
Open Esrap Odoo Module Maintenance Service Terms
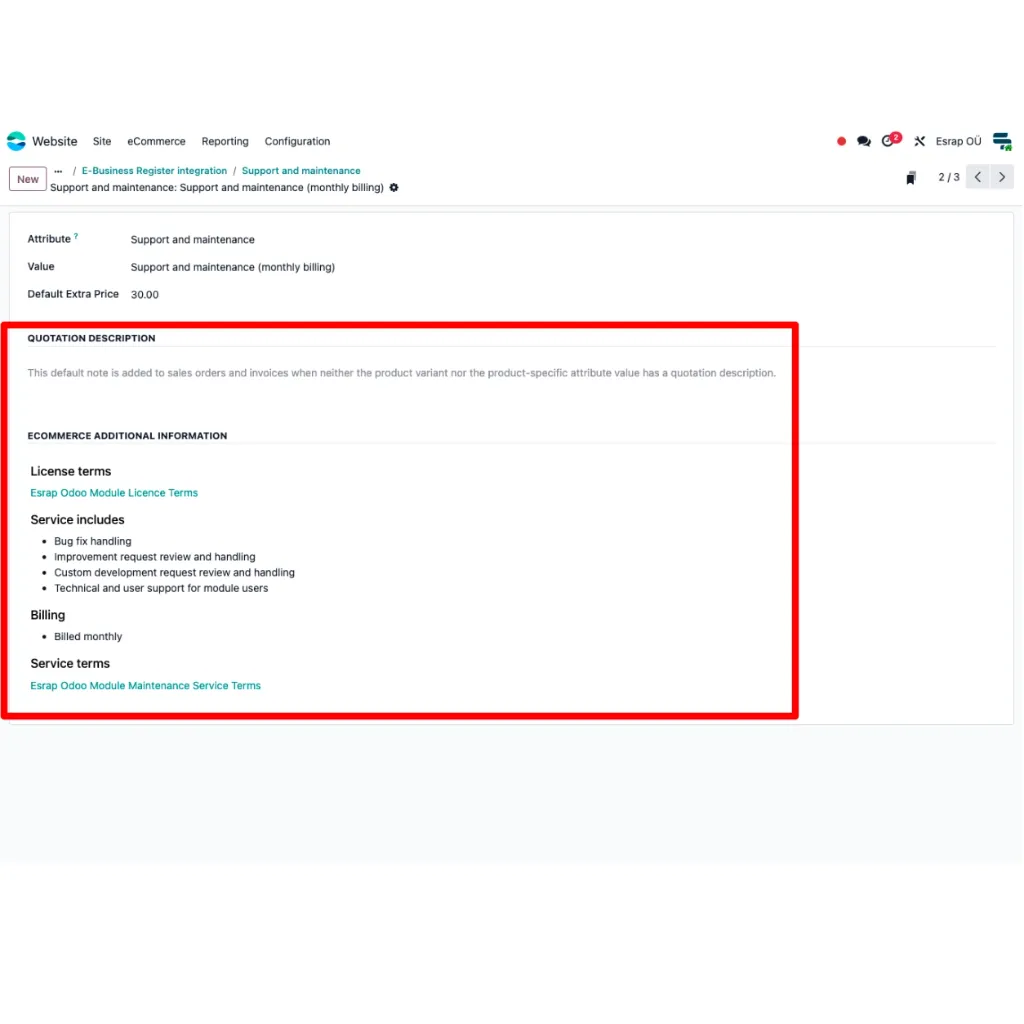click(x=146, y=685)
